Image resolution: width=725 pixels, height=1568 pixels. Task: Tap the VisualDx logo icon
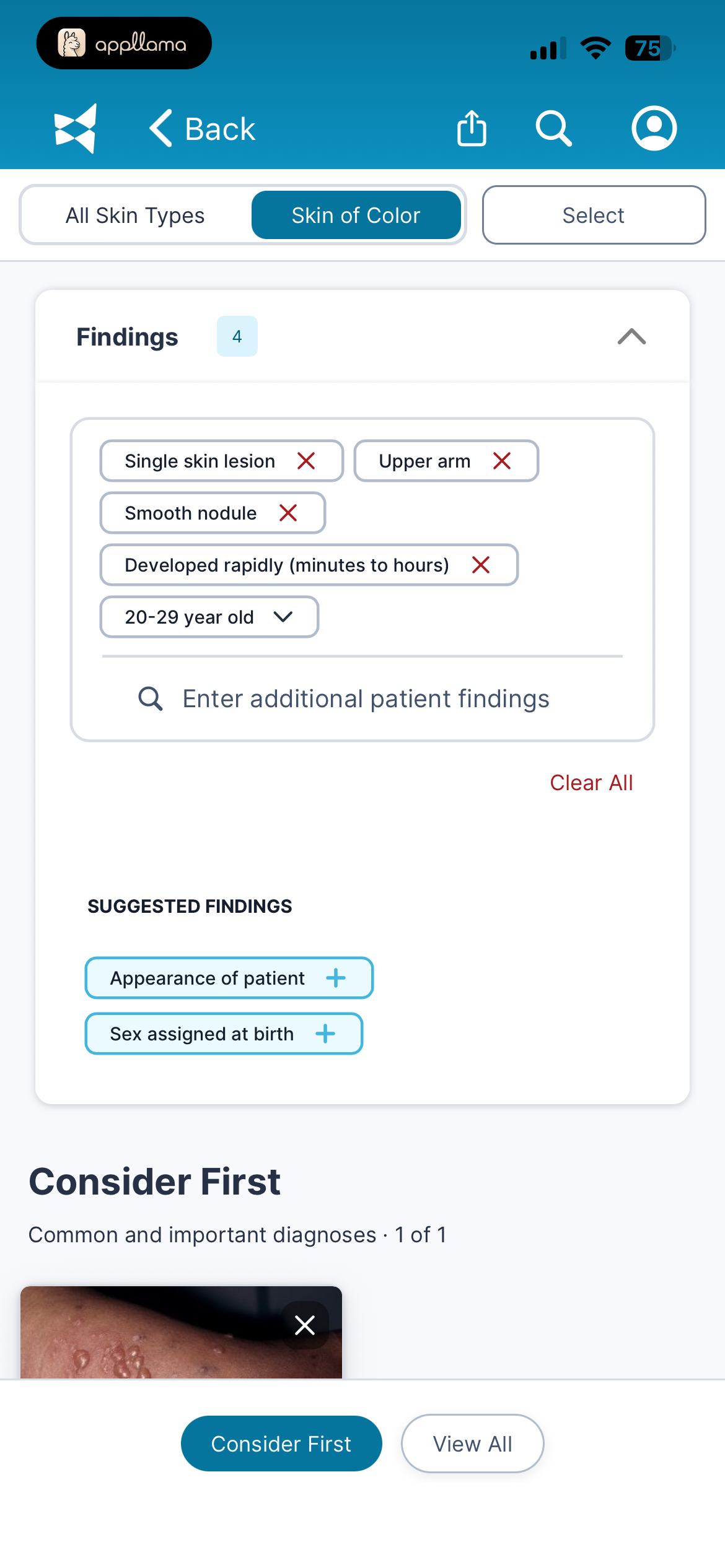click(76, 128)
